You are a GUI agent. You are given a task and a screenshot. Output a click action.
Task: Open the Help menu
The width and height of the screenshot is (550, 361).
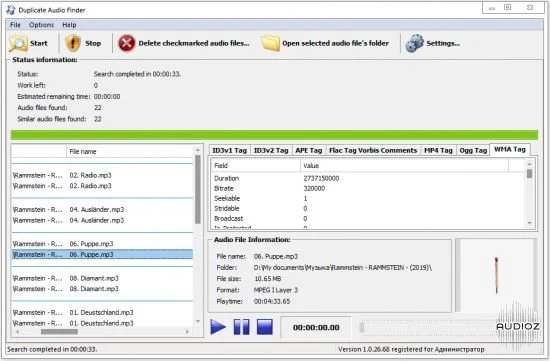[69, 25]
